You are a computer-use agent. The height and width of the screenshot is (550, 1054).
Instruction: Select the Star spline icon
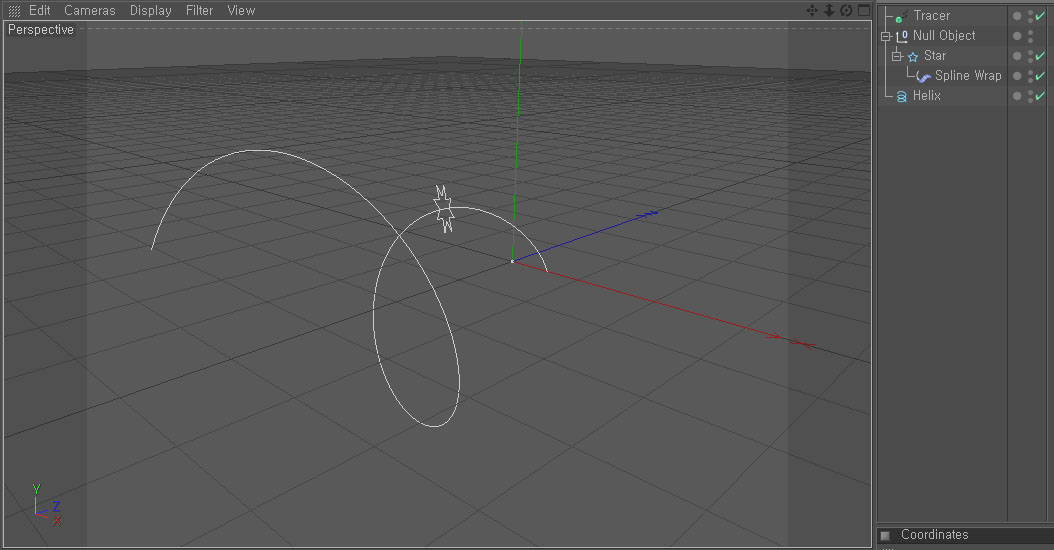(x=912, y=56)
